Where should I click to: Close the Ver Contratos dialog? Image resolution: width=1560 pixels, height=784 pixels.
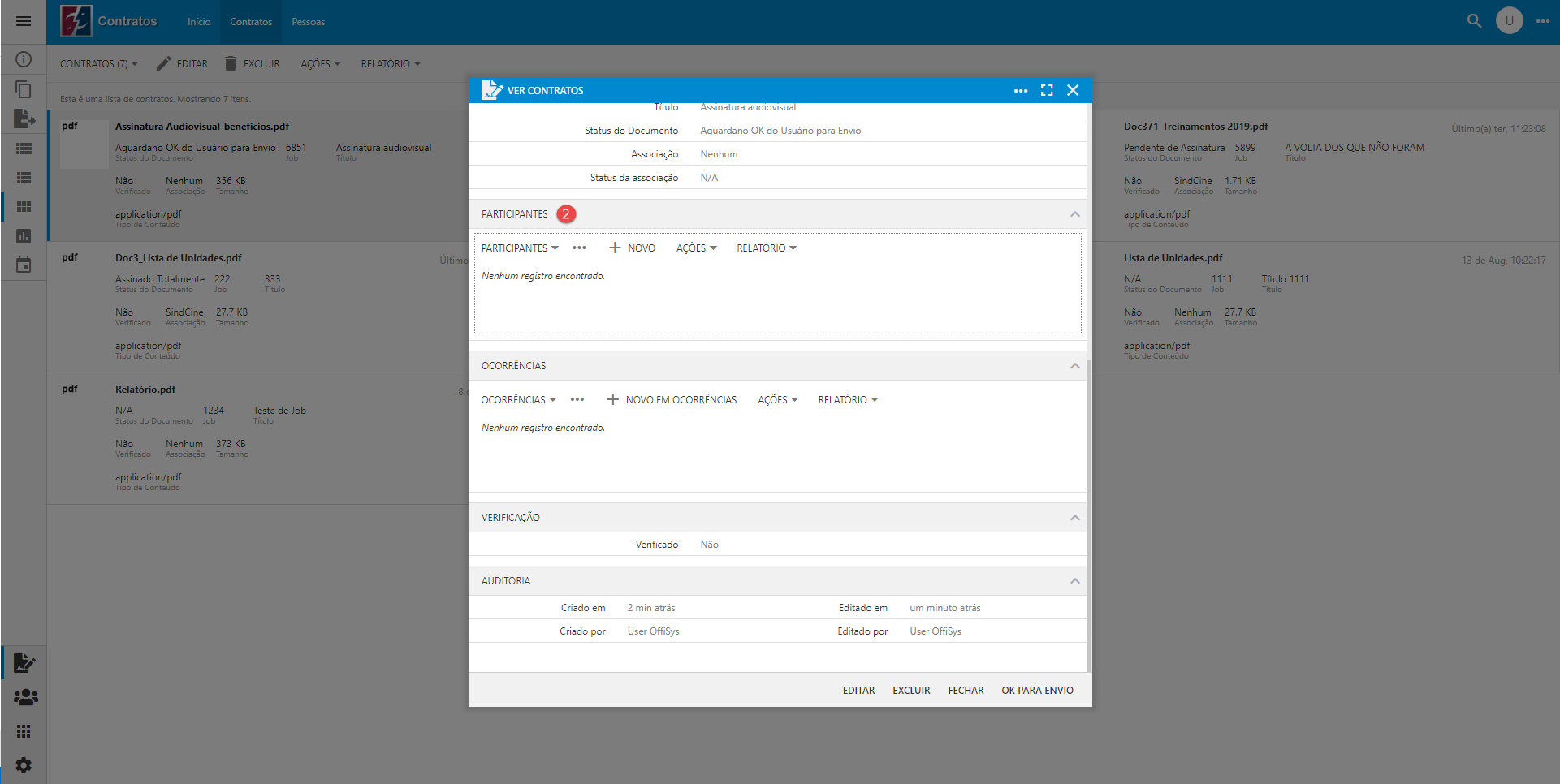(1073, 90)
